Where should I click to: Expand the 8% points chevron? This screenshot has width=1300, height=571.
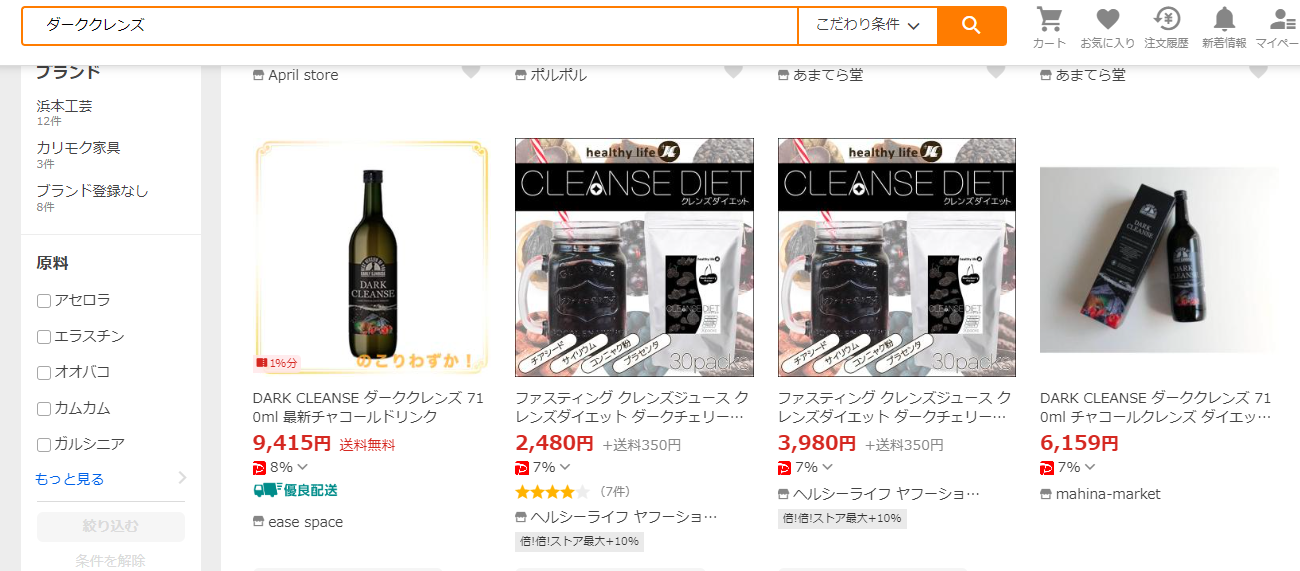(302, 467)
